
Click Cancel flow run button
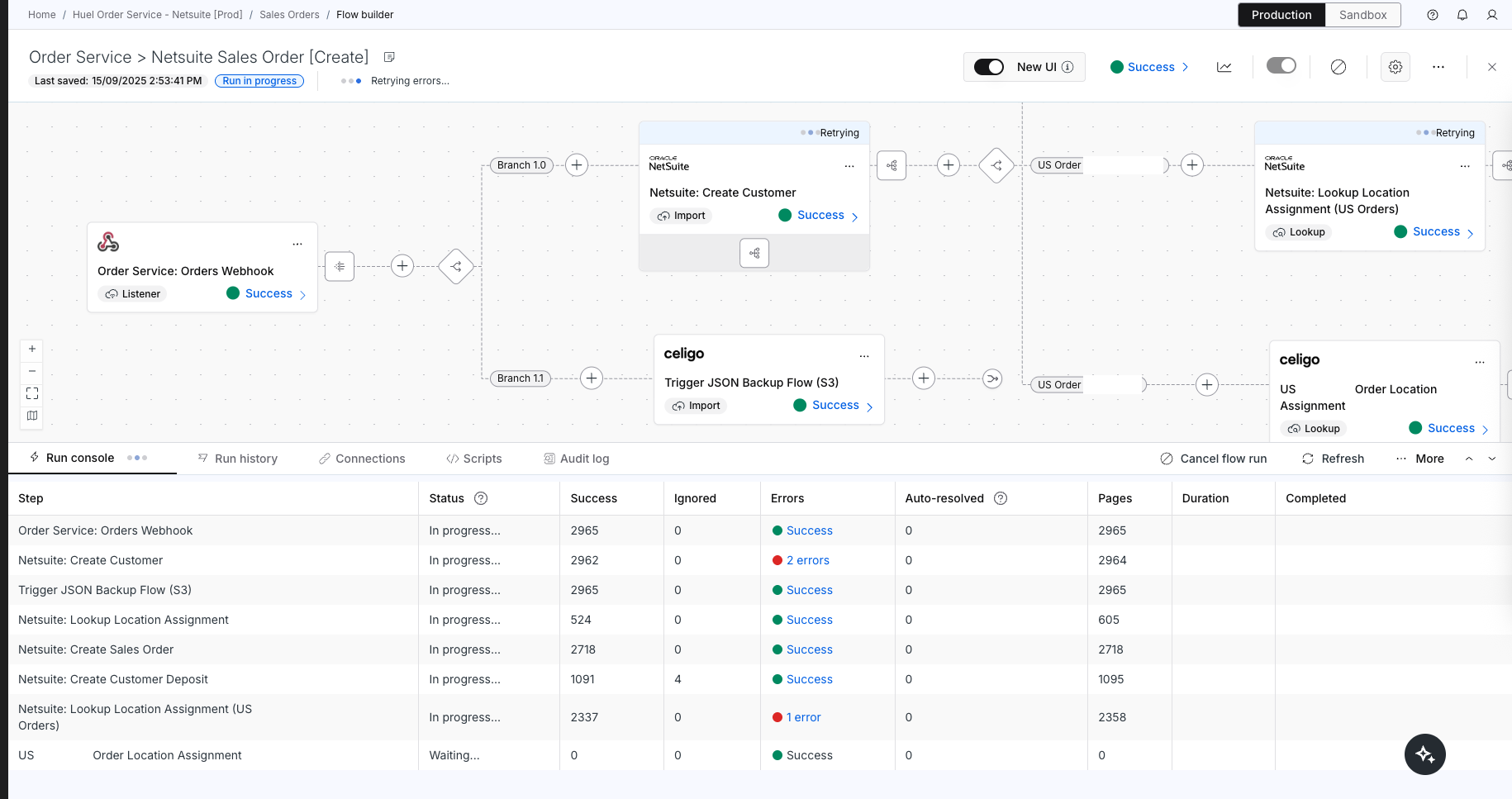coord(1214,459)
